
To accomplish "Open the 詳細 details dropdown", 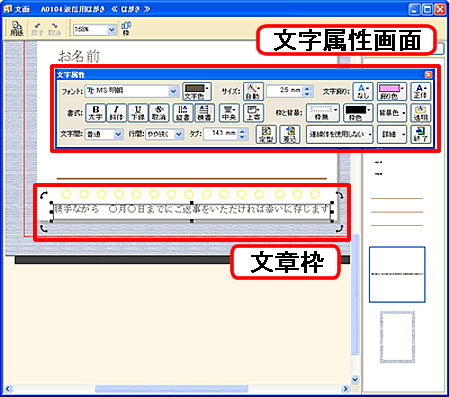I will point(392,134).
